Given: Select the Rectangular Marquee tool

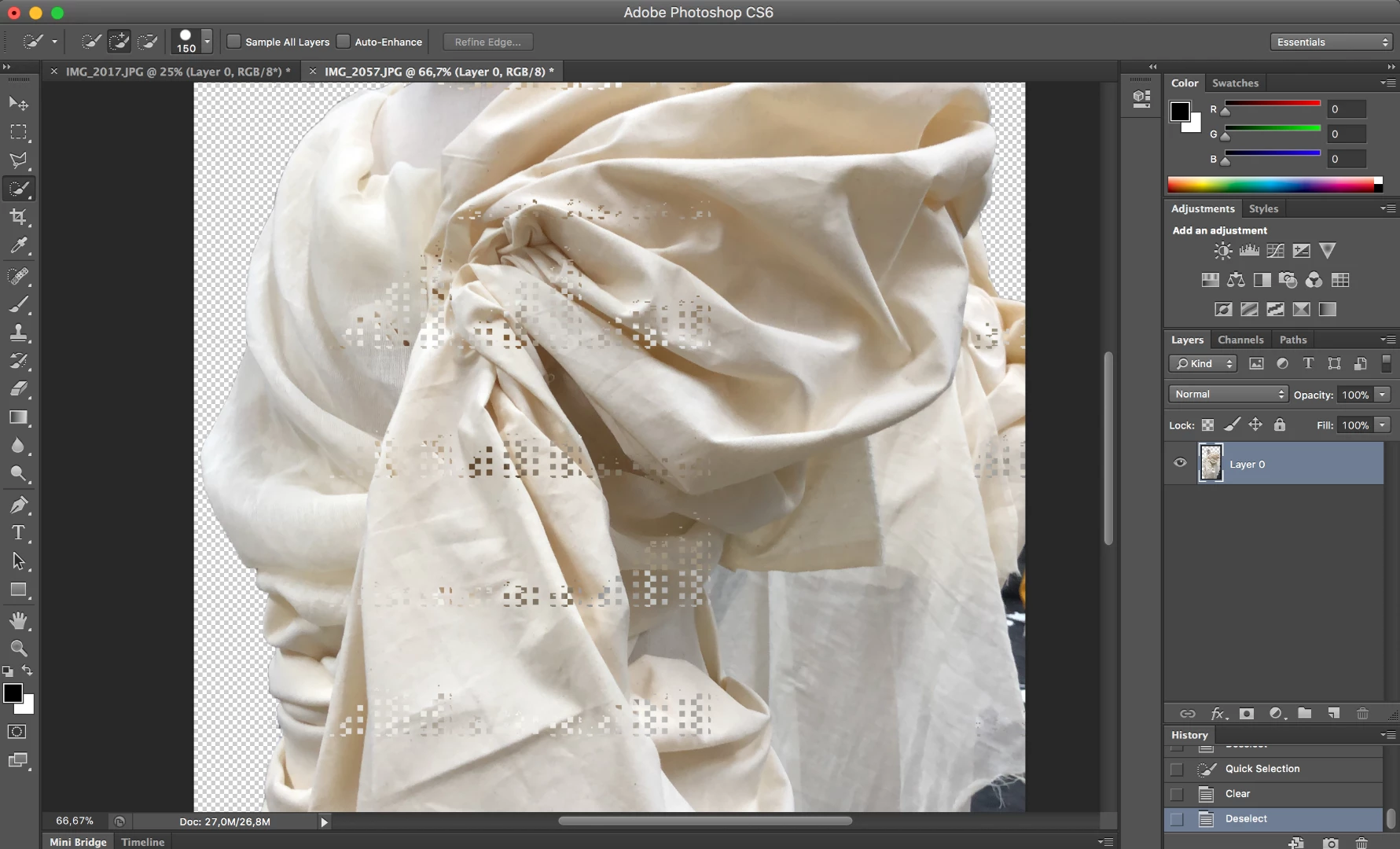Looking at the screenshot, I should (18, 132).
